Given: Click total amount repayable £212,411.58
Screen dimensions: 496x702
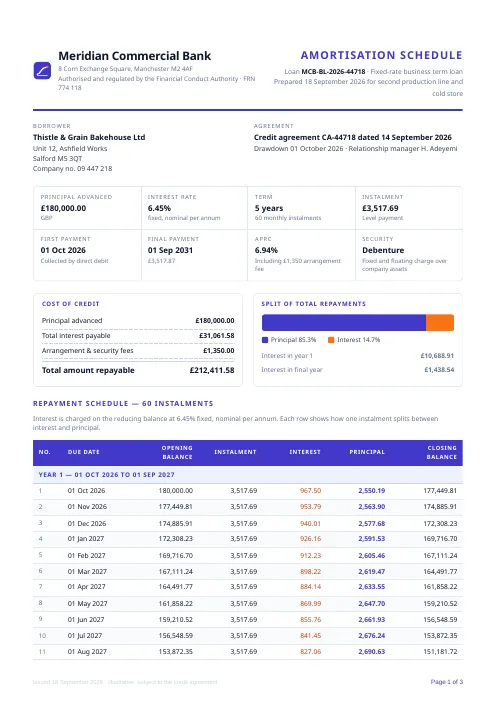Looking at the screenshot, I should click(212, 370).
